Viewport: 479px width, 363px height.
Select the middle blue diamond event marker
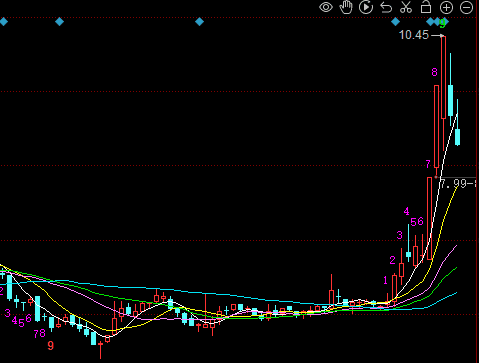pos(199,22)
